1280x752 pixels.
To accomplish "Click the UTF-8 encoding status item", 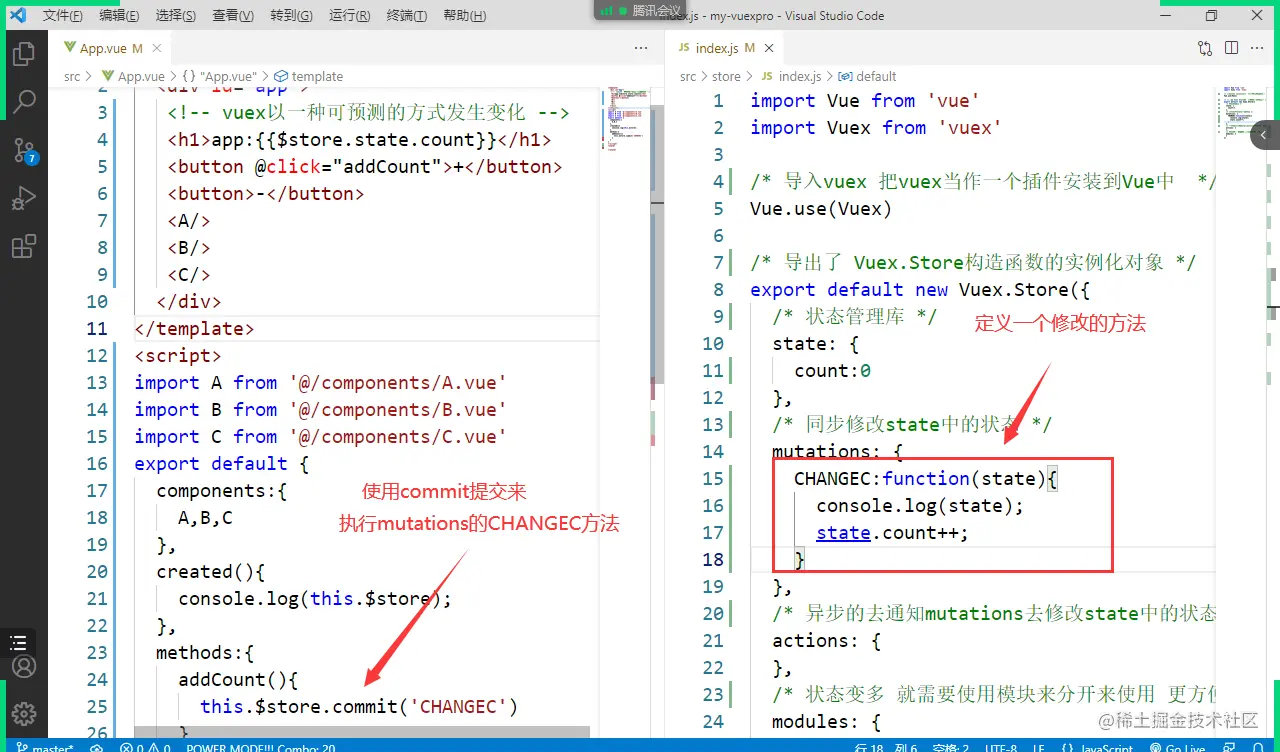I will tap(1000, 747).
